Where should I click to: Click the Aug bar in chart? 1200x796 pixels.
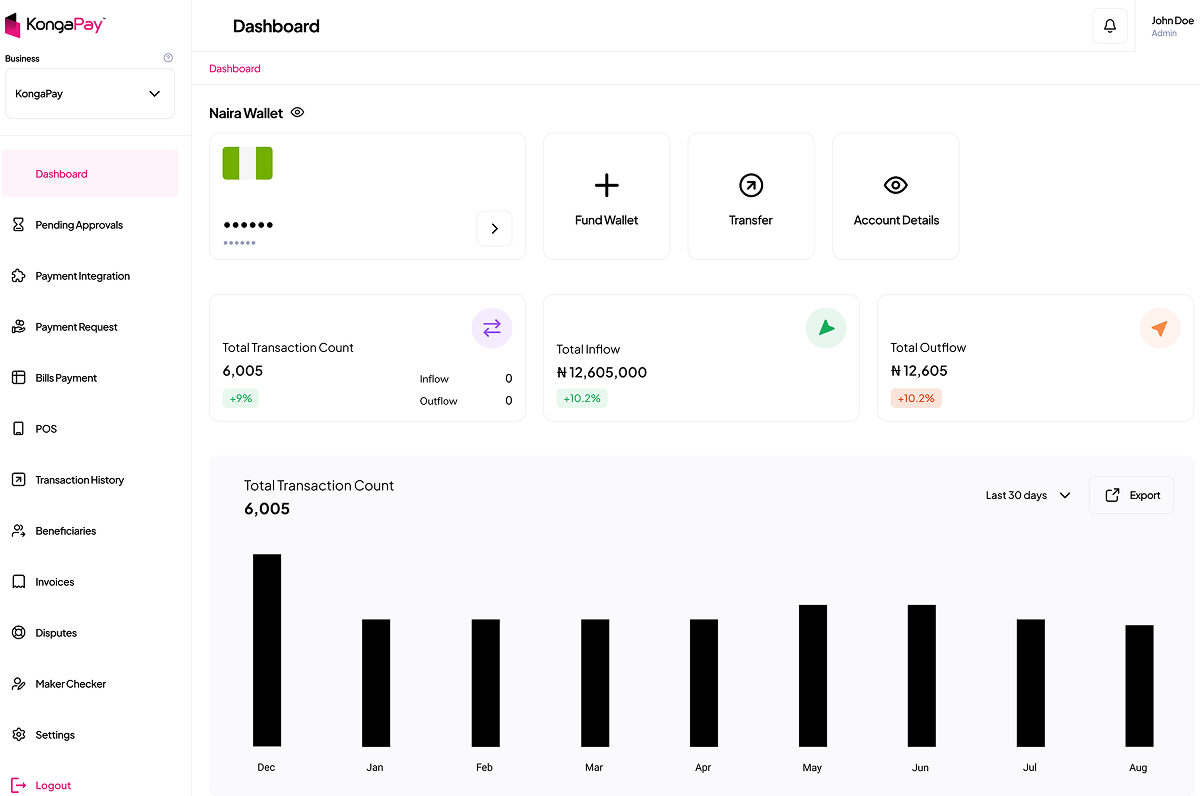point(1139,686)
